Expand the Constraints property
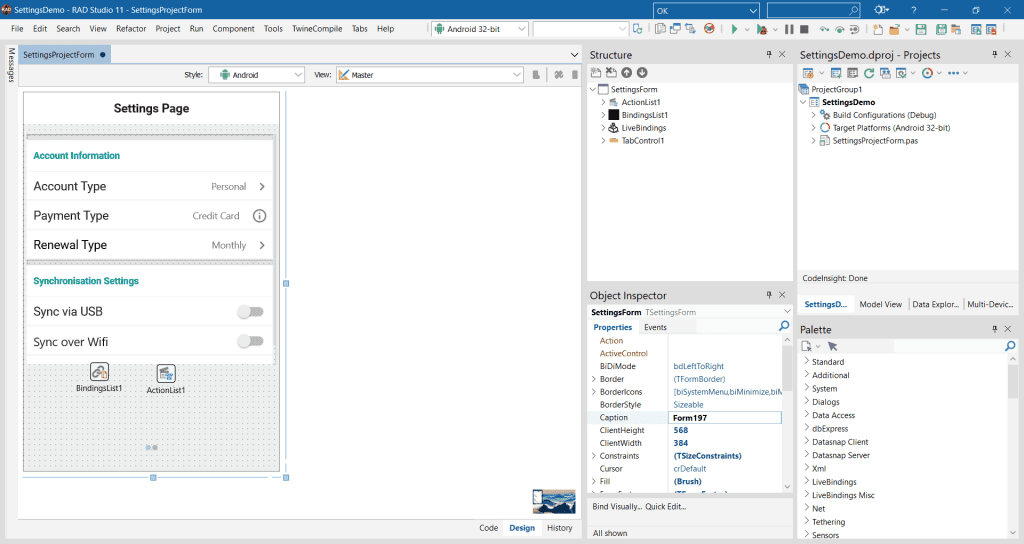1024x544 pixels. pyautogui.click(x=594, y=456)
